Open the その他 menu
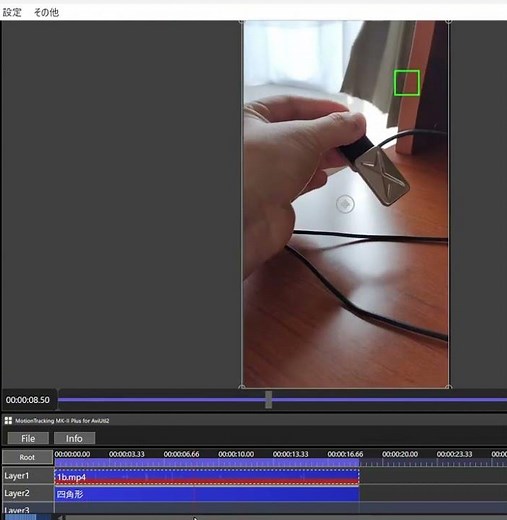507x520 pixels. [x=46, y=13]
